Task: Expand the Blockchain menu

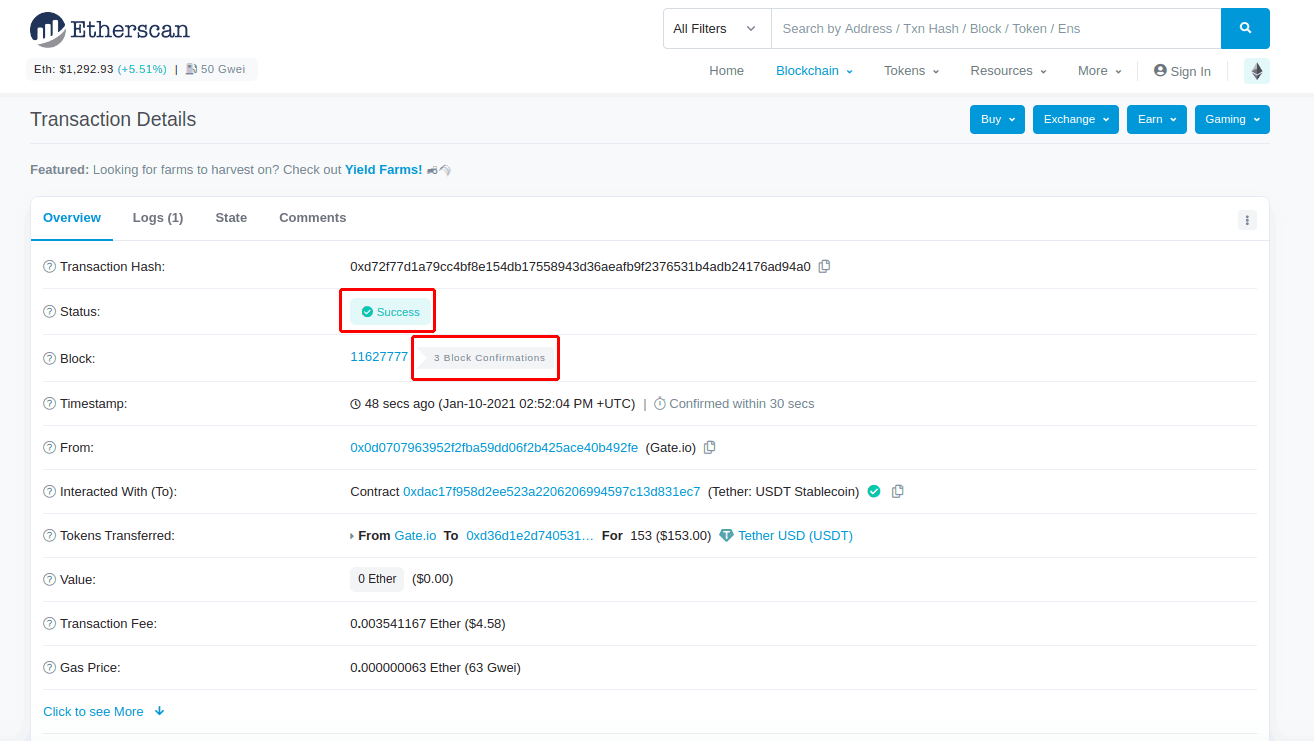Action: [814, 71]
